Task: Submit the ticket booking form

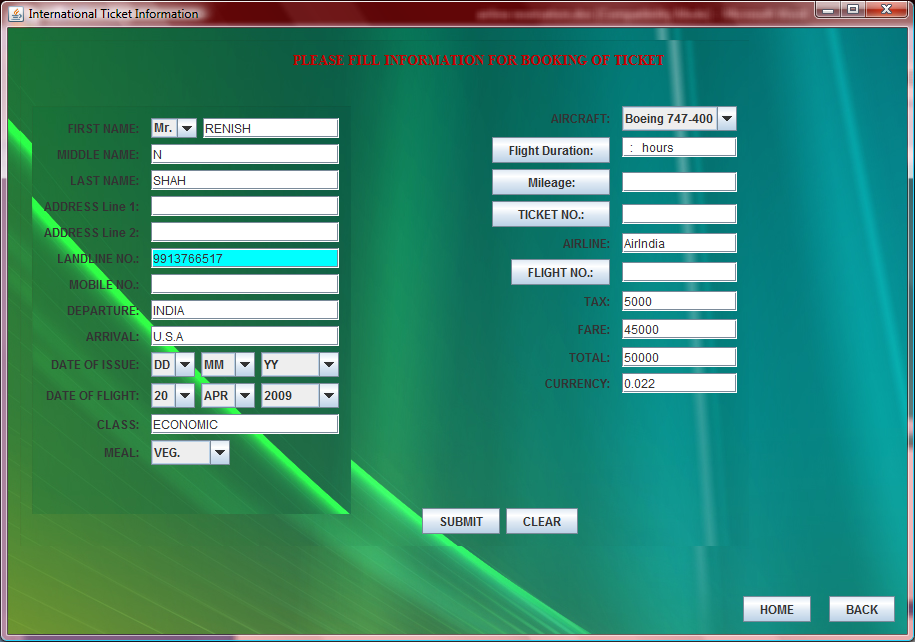Action: click(x=461, y=521)
